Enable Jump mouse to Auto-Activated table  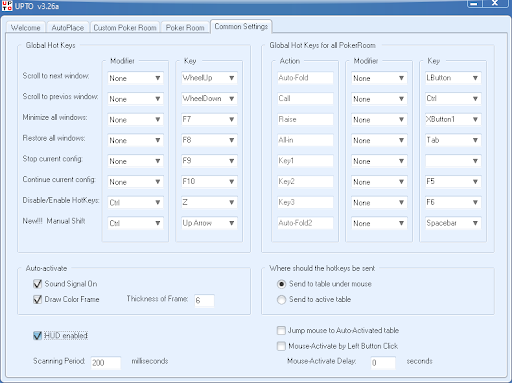281,330
